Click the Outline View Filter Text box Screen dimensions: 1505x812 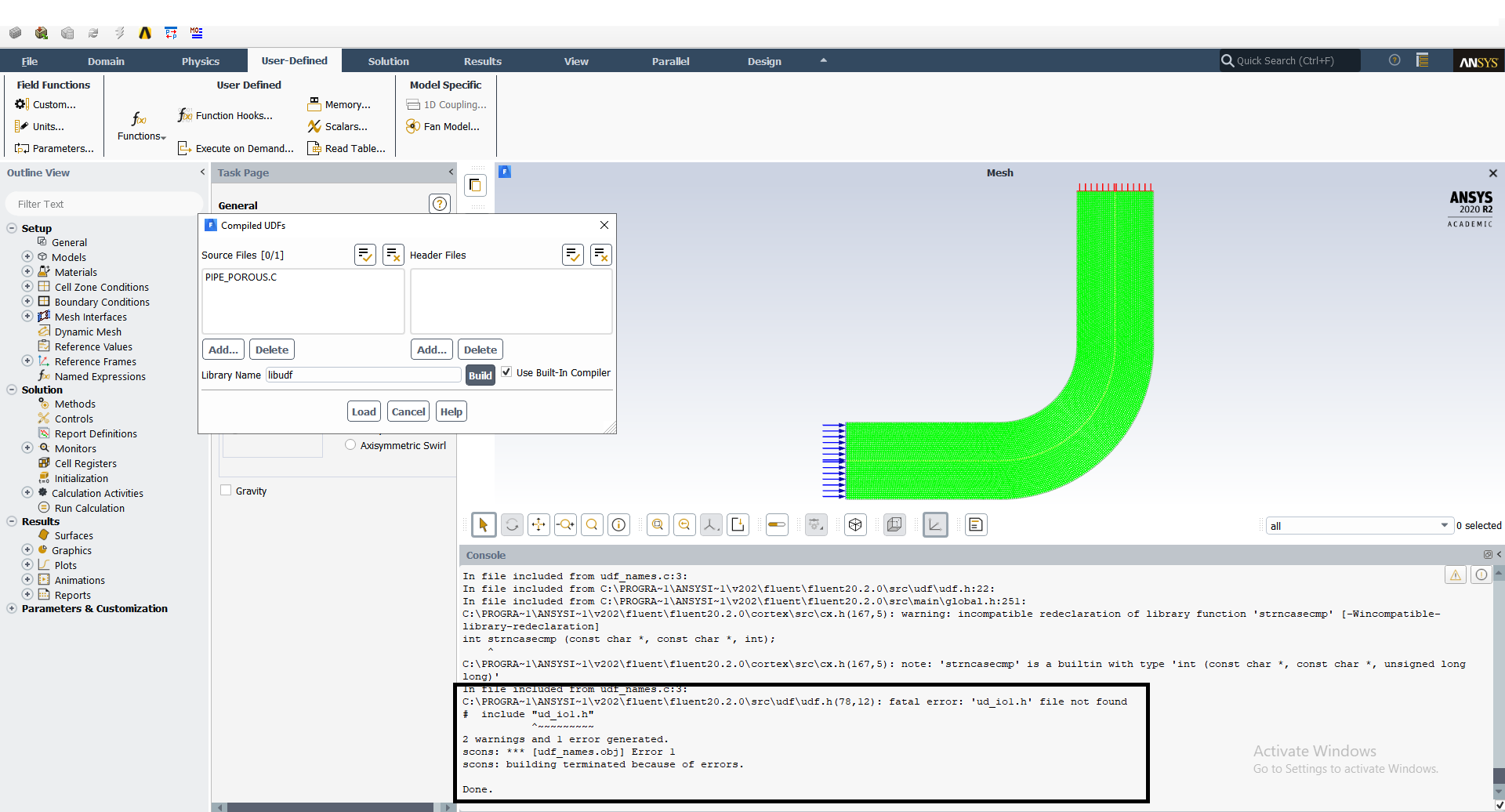[103, 204]
